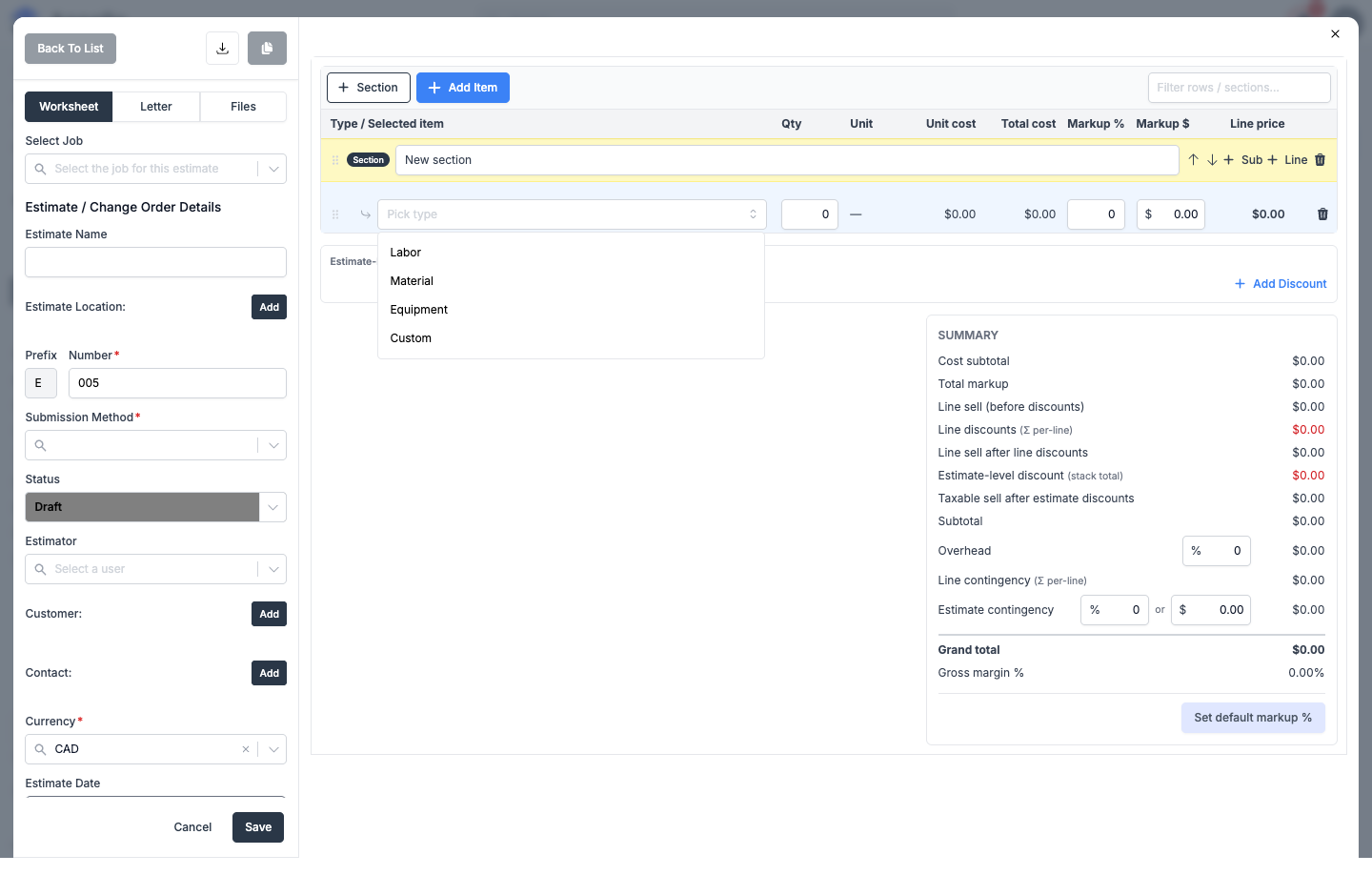Add a Contact

[x=270, y=673]
